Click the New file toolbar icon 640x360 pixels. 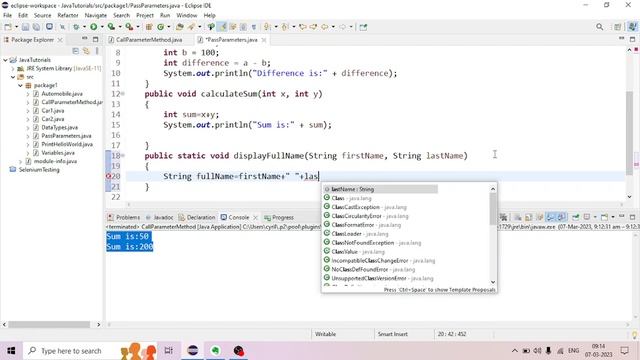pyautogui.click(x=8, y=27)
